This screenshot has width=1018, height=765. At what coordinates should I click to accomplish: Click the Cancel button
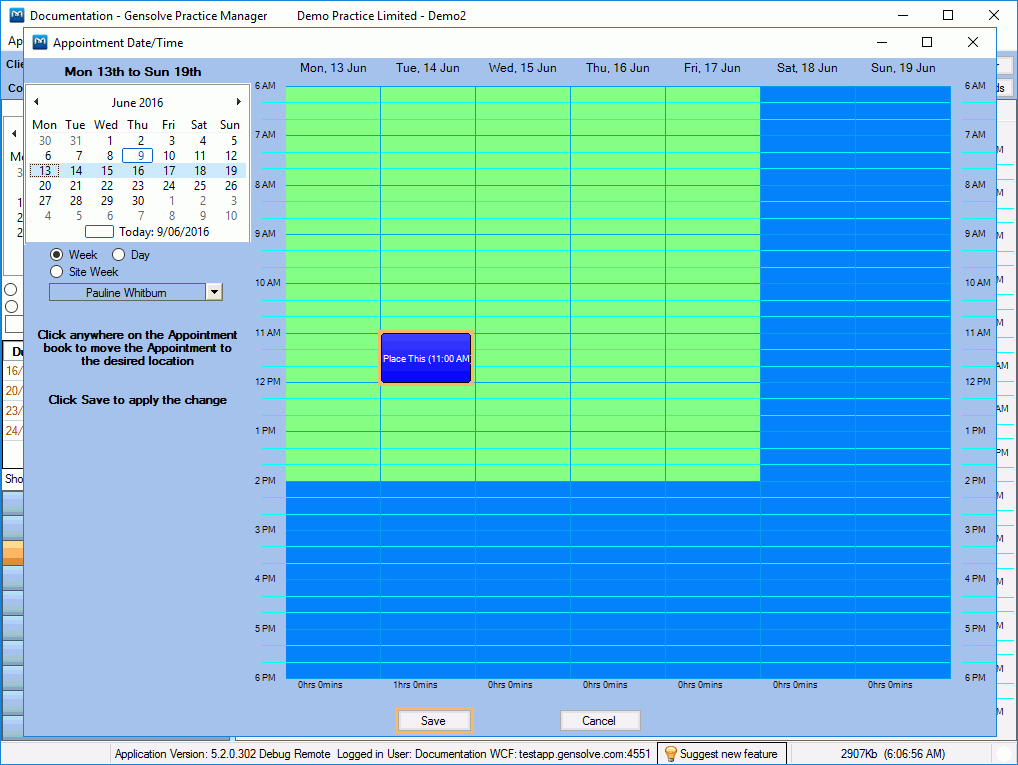[599, 721]
